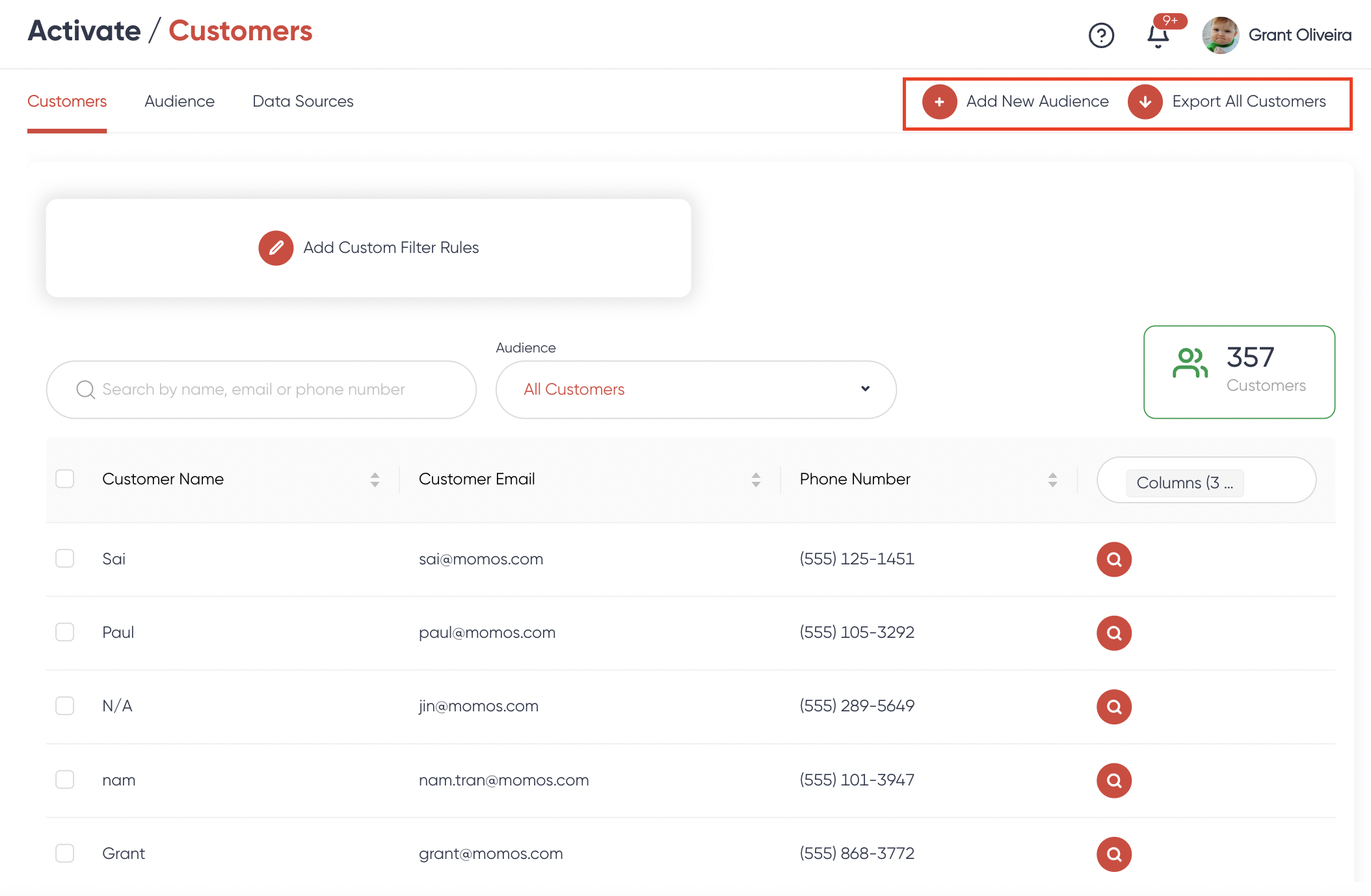
Task: Switch to the Audience tab
Action: click(x=180, y=101)
